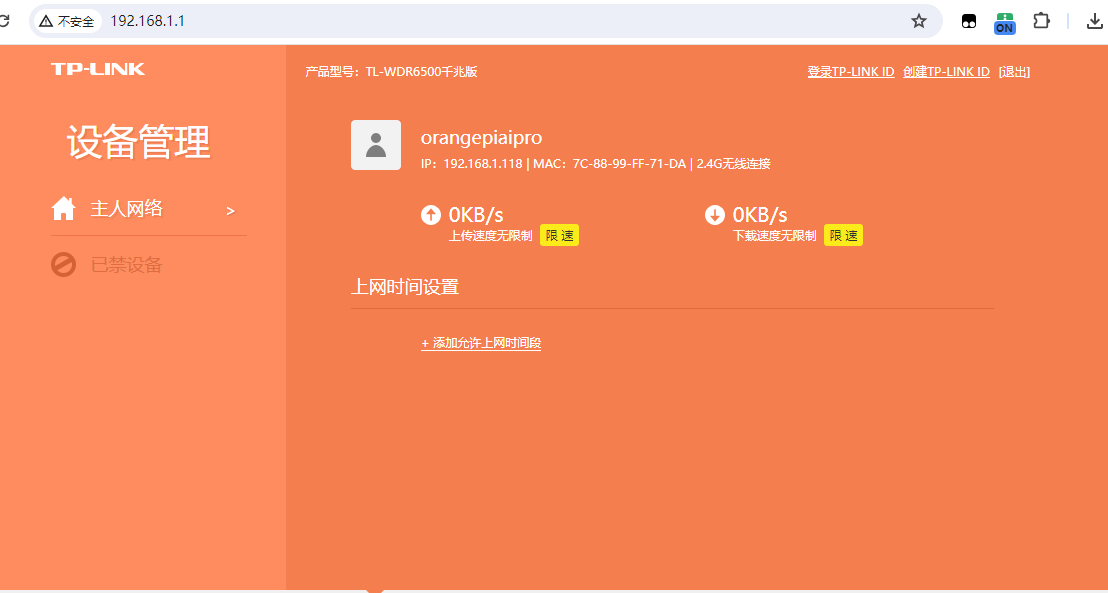Viewport: 1108px width, 593px height.
Task: Open the 登录TP-LINK ID link
Action: pyautogui.click(x=850, y=72)
